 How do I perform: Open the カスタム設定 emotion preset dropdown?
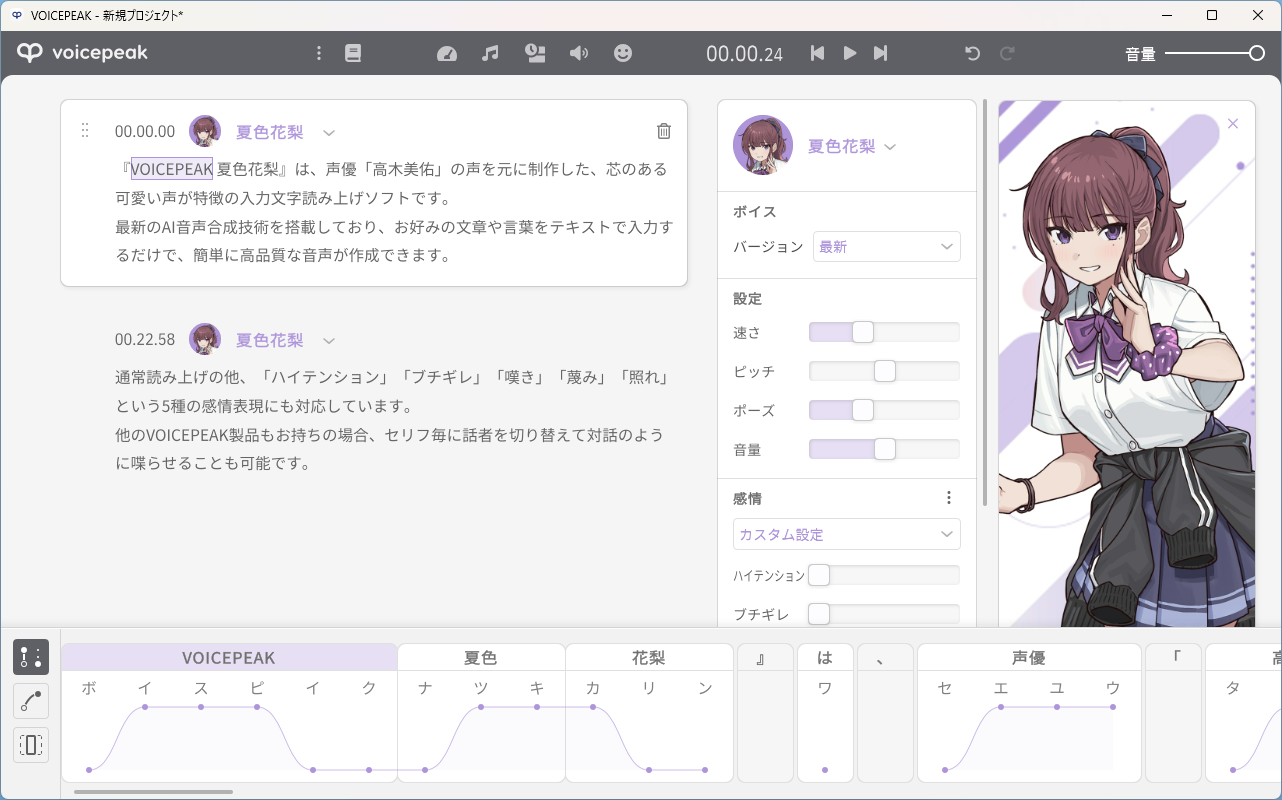coord(847,534)
